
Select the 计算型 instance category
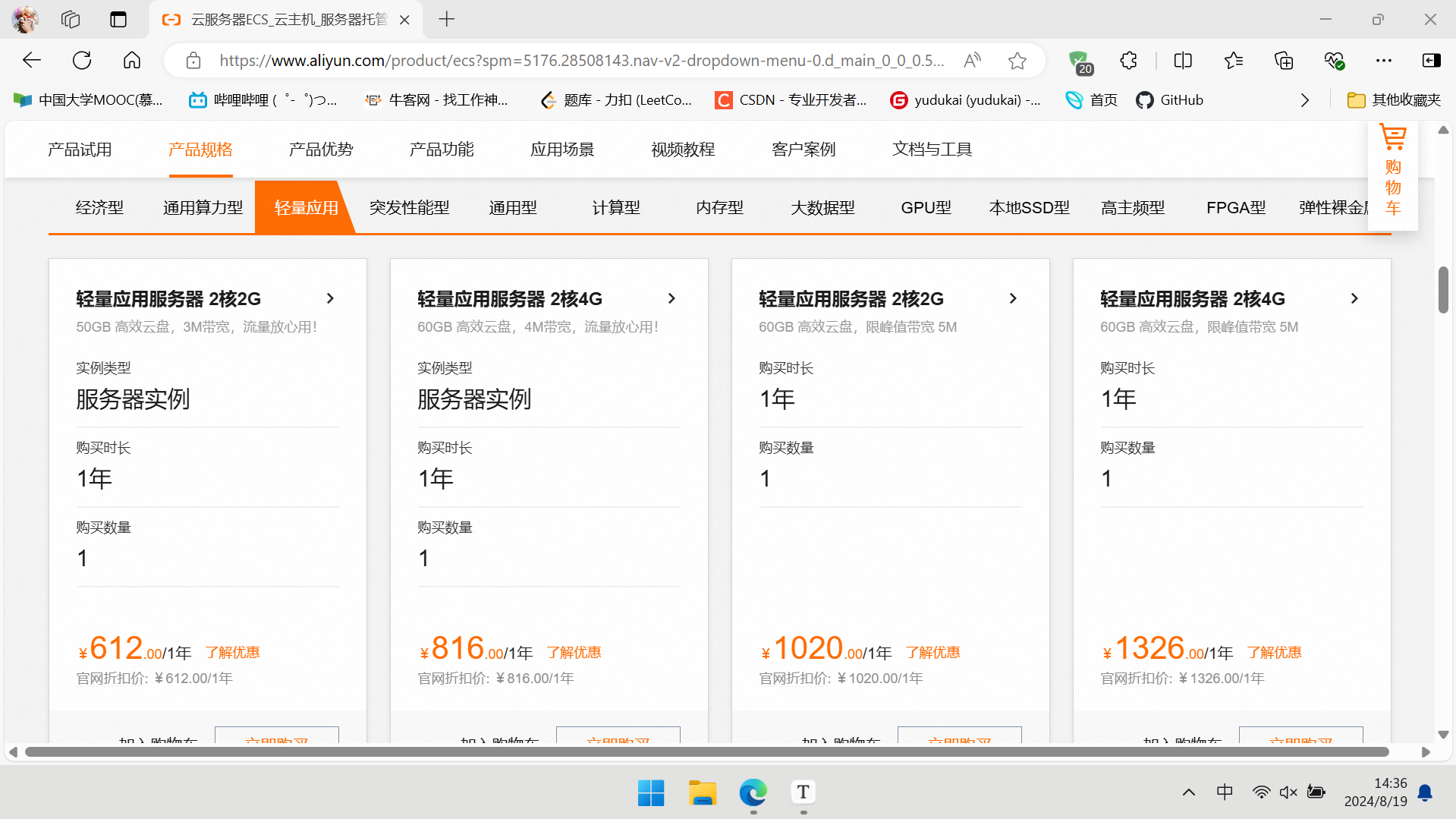click(x=616, y=208)
